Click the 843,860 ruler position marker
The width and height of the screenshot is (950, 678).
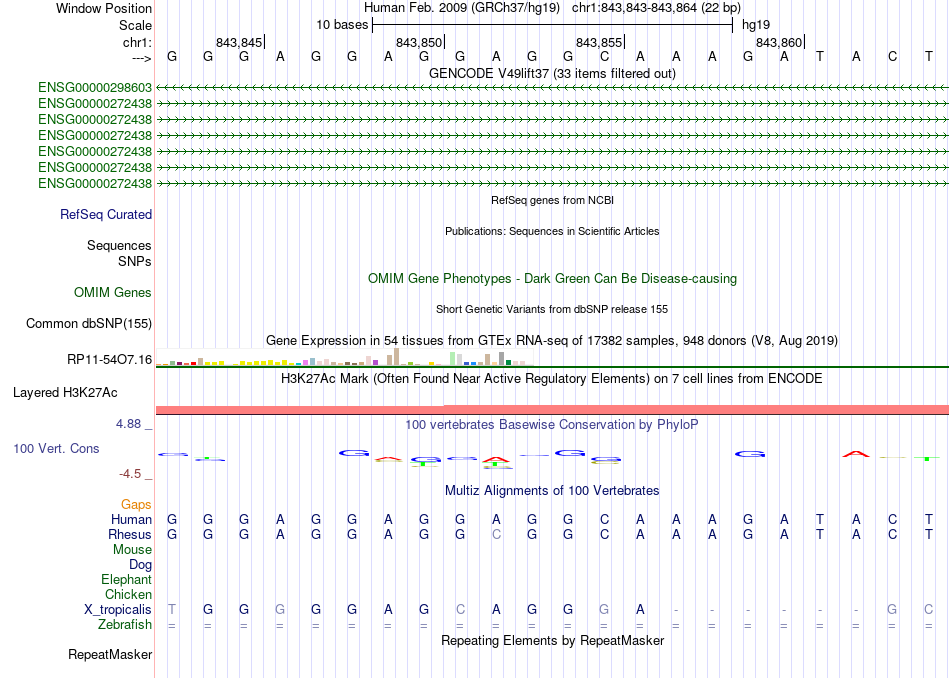(x=780, y=42)
